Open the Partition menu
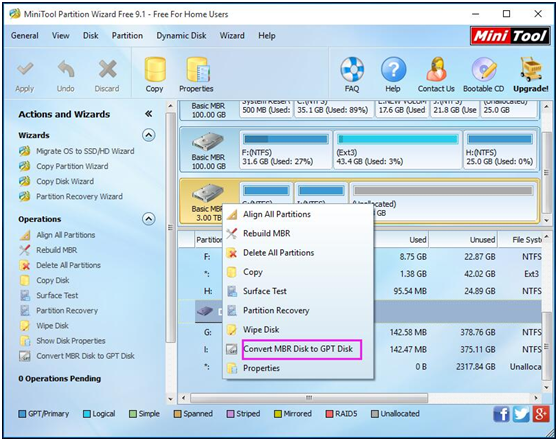The image size is (558, 441). click(x=127, y=36)
